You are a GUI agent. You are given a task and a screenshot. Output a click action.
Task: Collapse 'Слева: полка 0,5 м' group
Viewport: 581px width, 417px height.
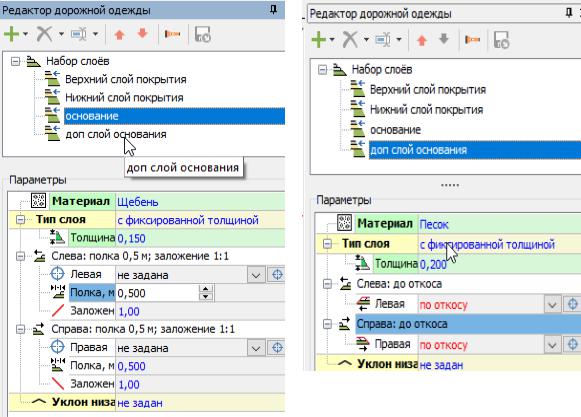pos(20,256)
